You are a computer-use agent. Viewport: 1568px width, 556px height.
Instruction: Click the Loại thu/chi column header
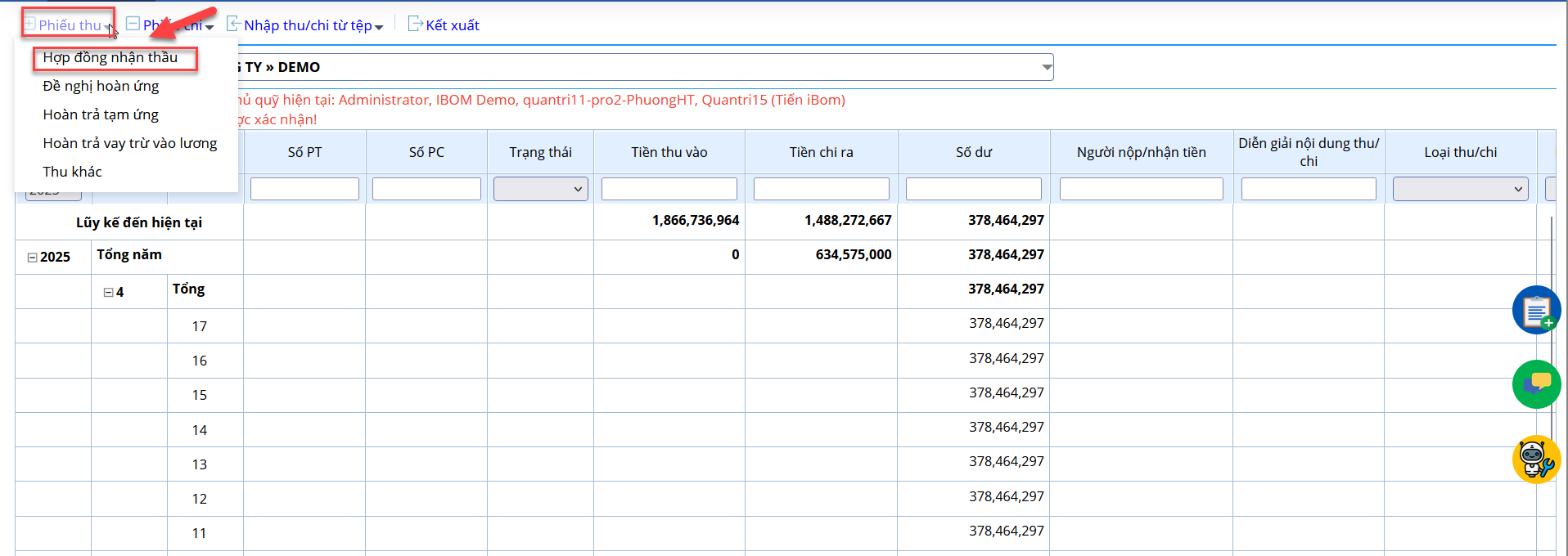click(x=1461, y=152)
